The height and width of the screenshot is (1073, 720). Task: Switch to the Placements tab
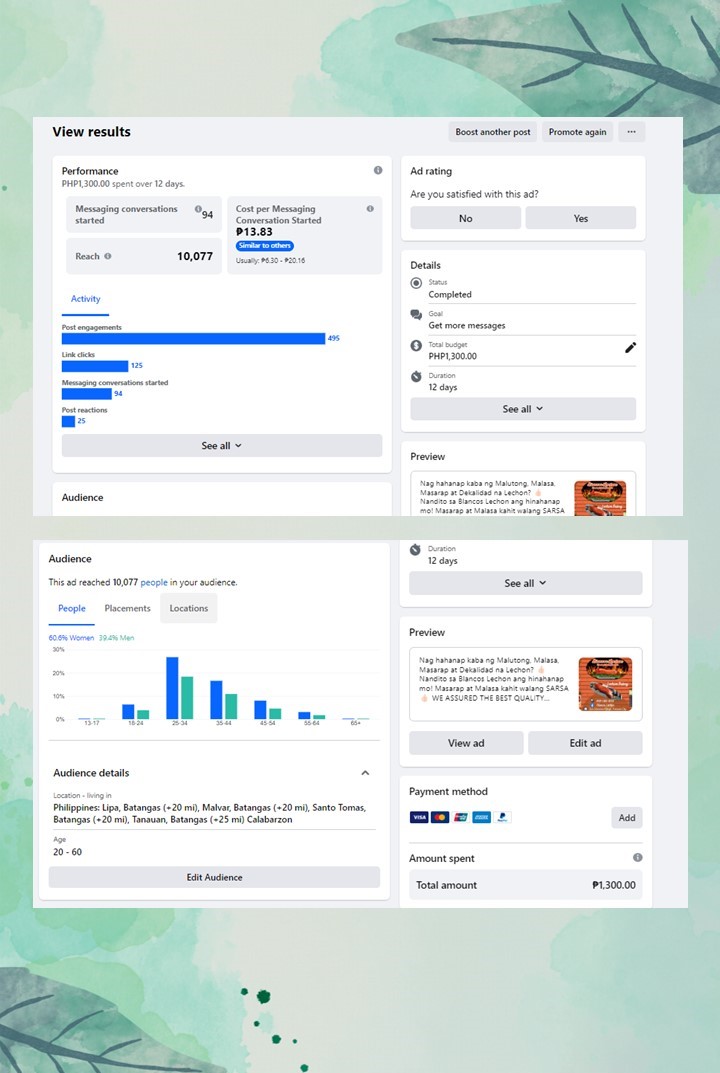[x=127, y=608]
